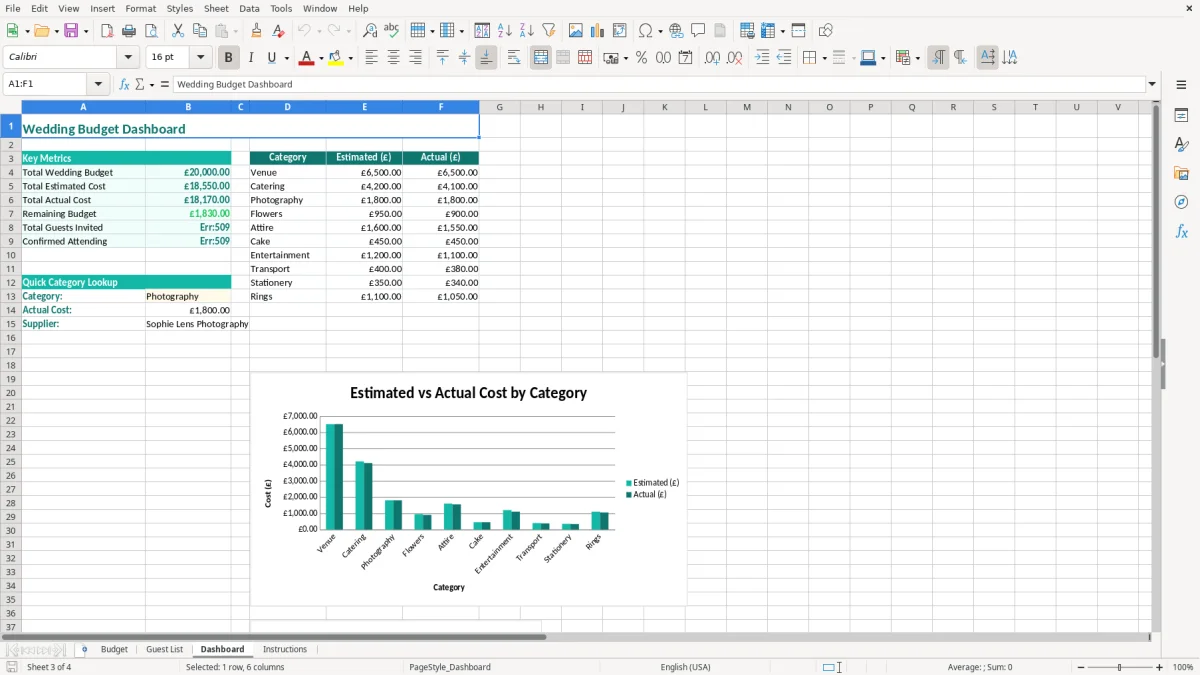Open the font color dropdown arrow

click(x=321, y=58)
